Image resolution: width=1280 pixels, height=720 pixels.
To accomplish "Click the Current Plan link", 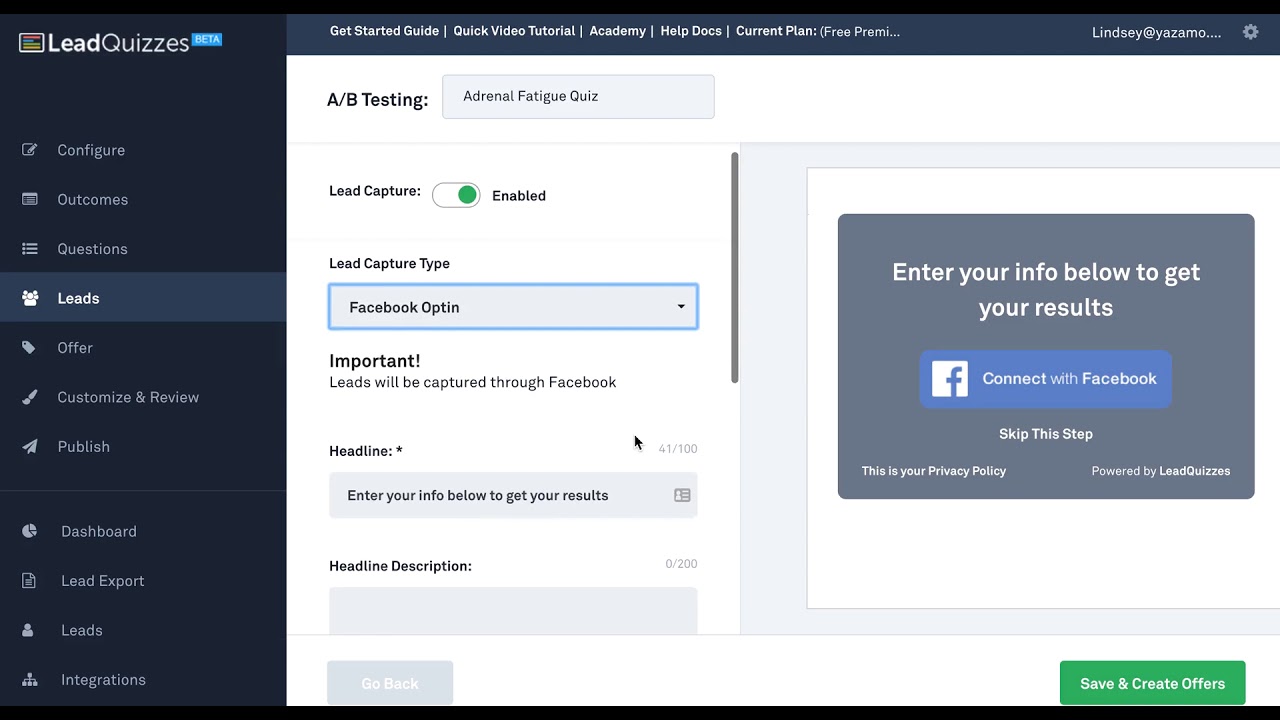I will (818, 31).
